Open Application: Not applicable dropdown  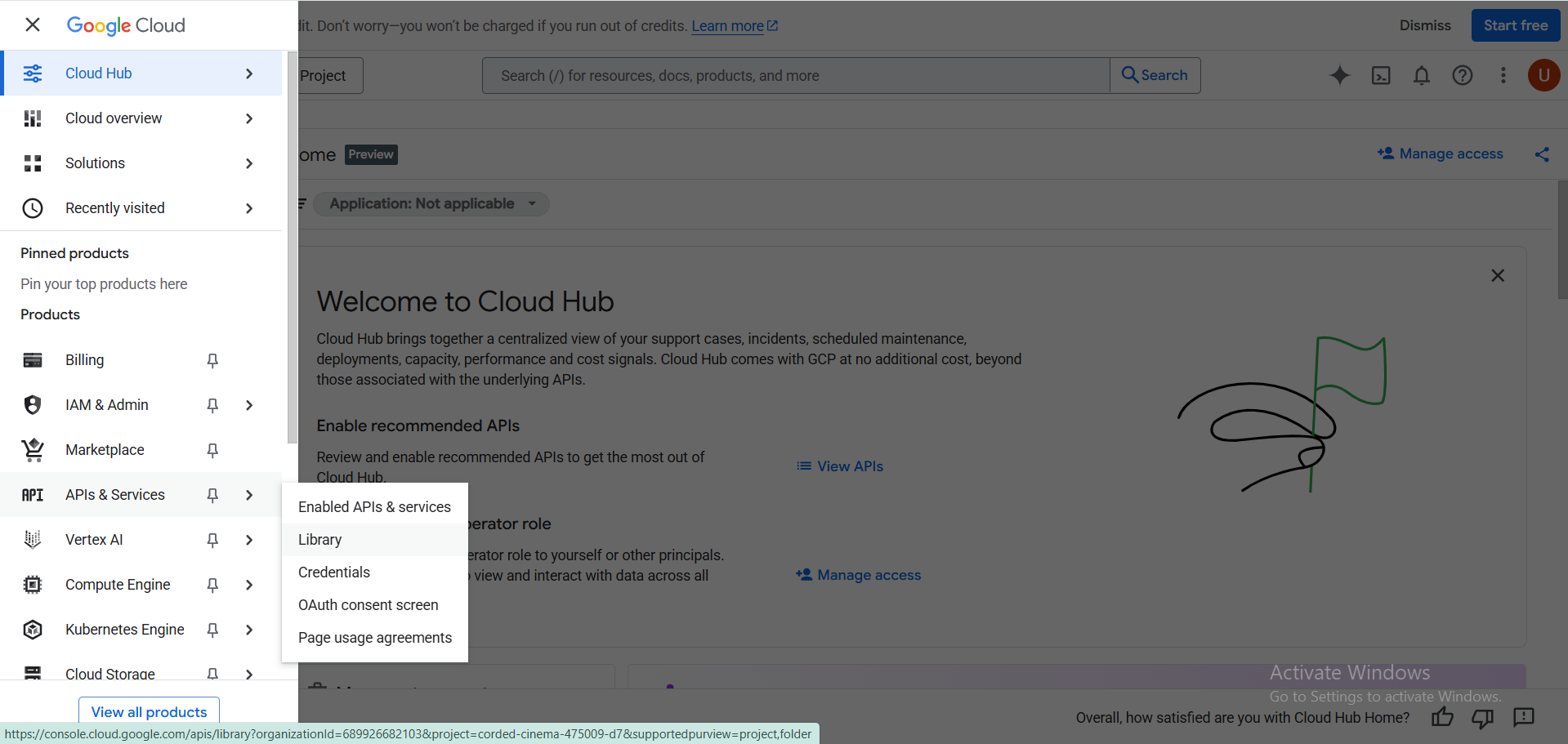432,204
